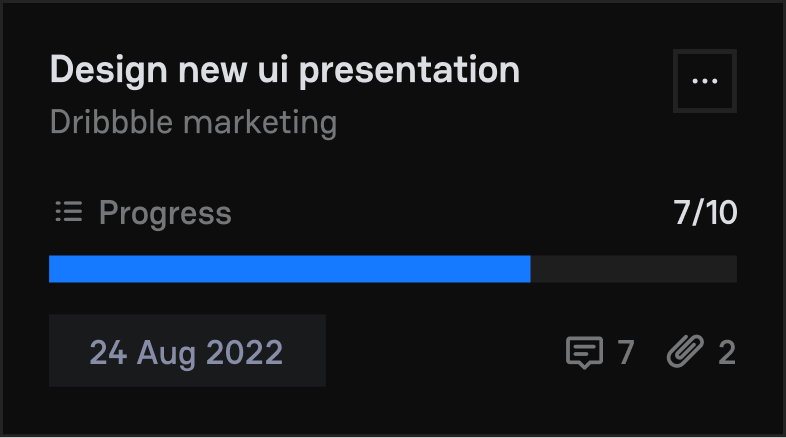786x438 pixels.
Task: Click the "Dribbble marketing" project subtitle
Action: coord(193,123)
